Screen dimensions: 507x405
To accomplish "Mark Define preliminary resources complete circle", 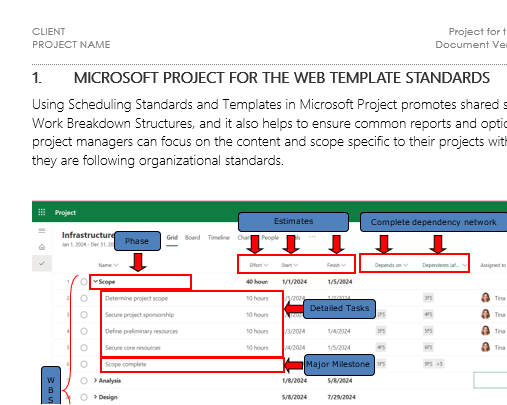I will tap(84, 331).
